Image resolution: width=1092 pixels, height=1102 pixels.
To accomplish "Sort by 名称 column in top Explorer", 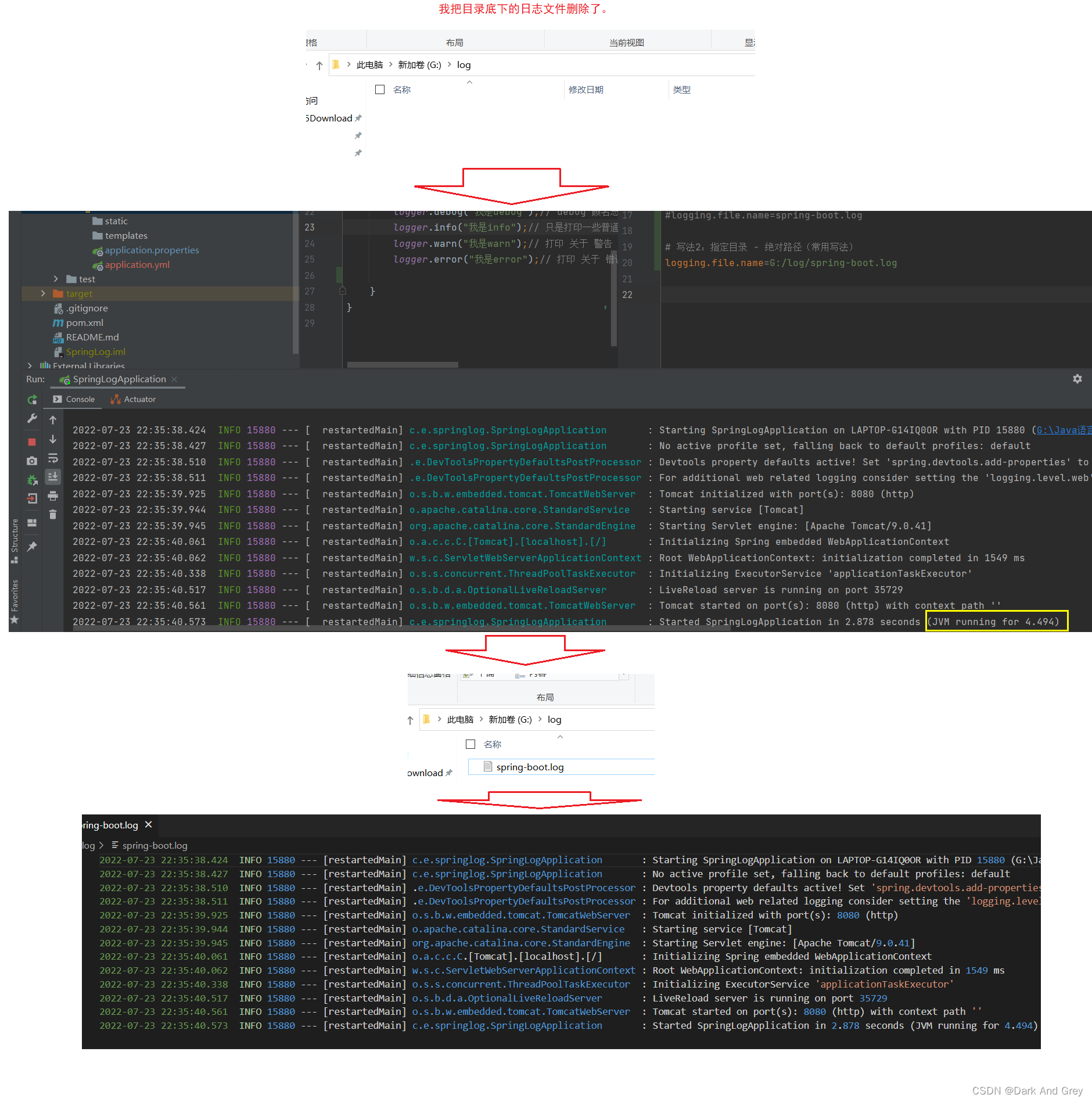I will 401,89.
